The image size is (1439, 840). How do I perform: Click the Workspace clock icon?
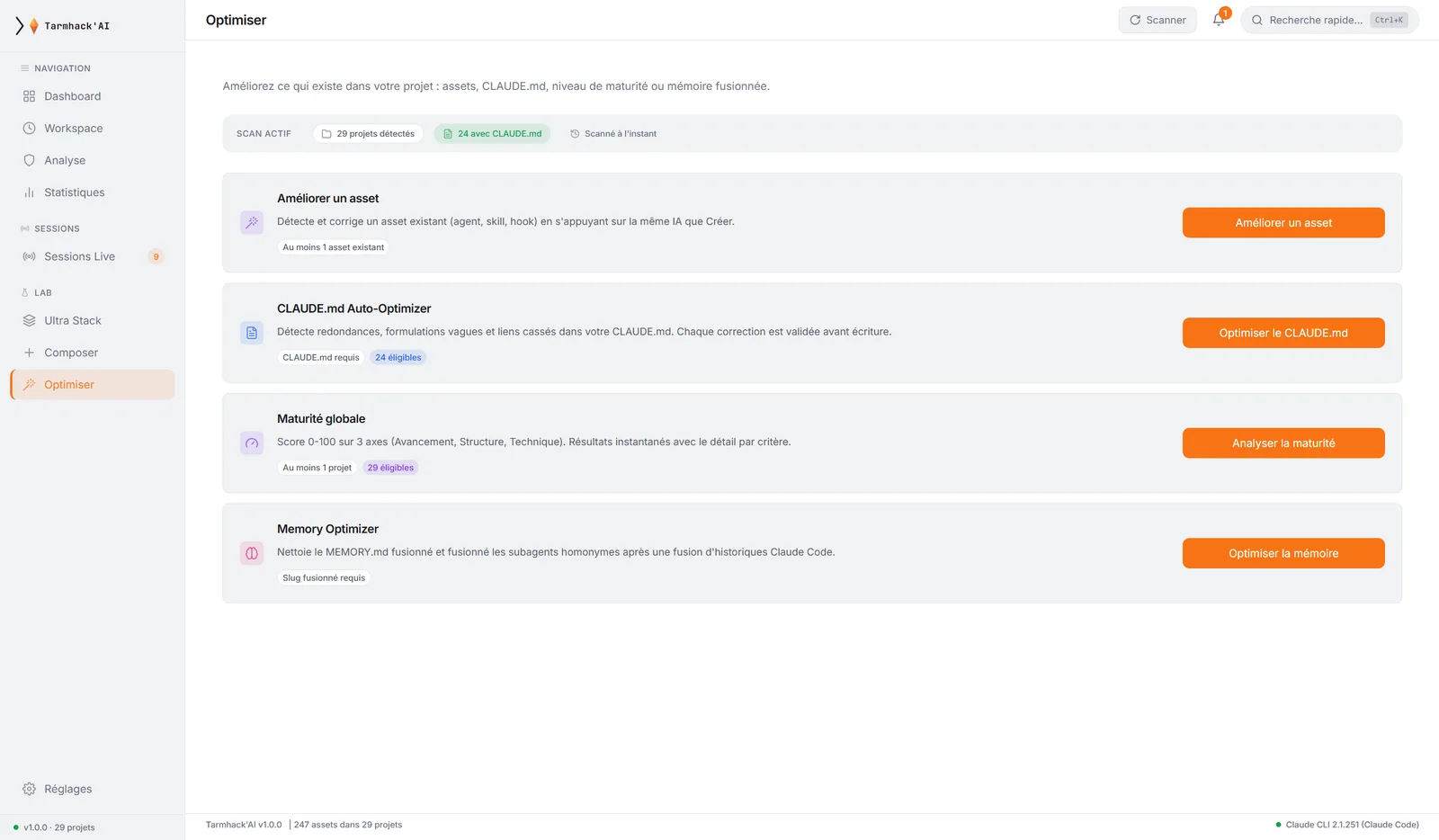(x=29, y=129)
